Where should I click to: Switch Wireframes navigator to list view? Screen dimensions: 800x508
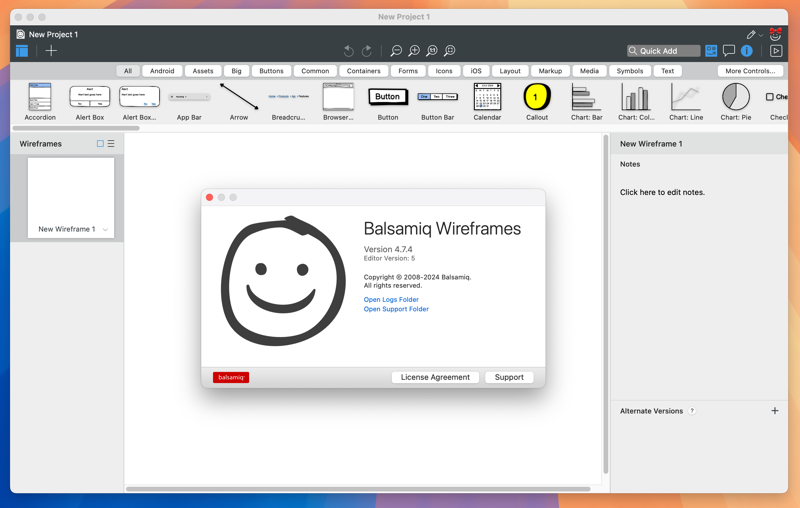(111, 144)
